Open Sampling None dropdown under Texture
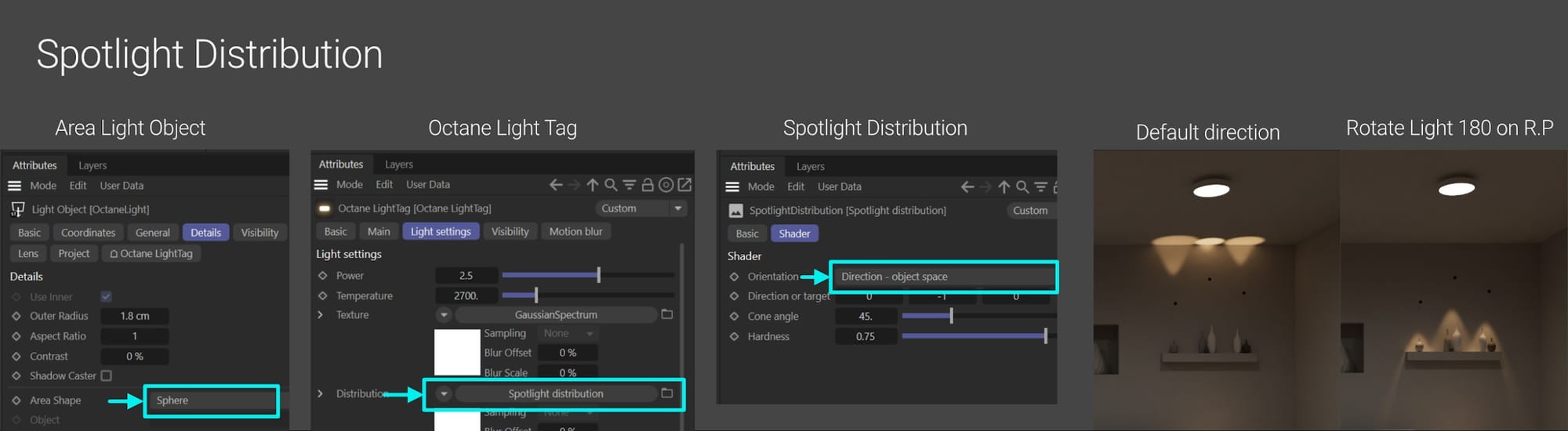This screenshot has width=1568, height=431. [x=568, y=333]
